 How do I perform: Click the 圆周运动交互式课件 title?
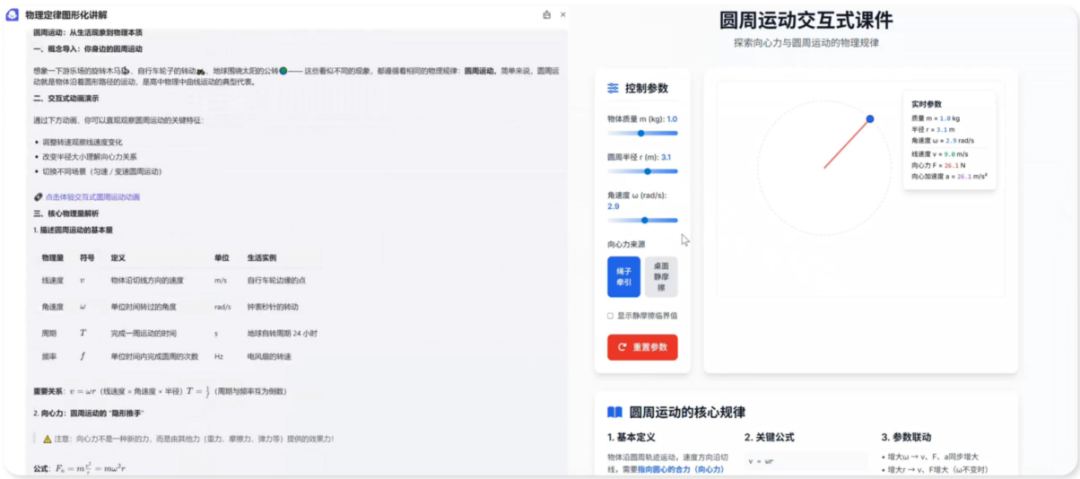pyautogui.click(x=806, y=20)
